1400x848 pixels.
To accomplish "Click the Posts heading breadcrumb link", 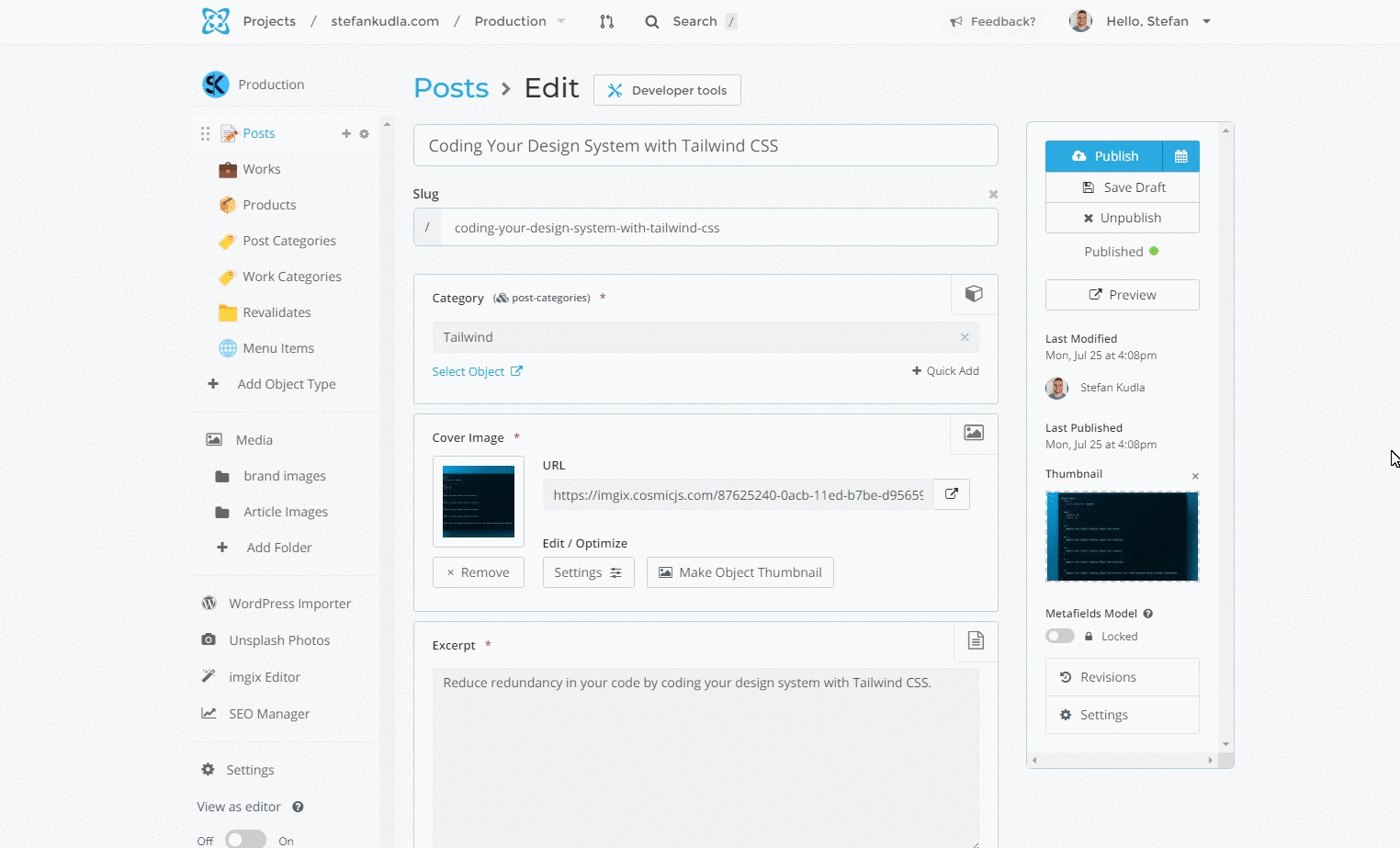I will pyautogui.click(x=451, y=88).
